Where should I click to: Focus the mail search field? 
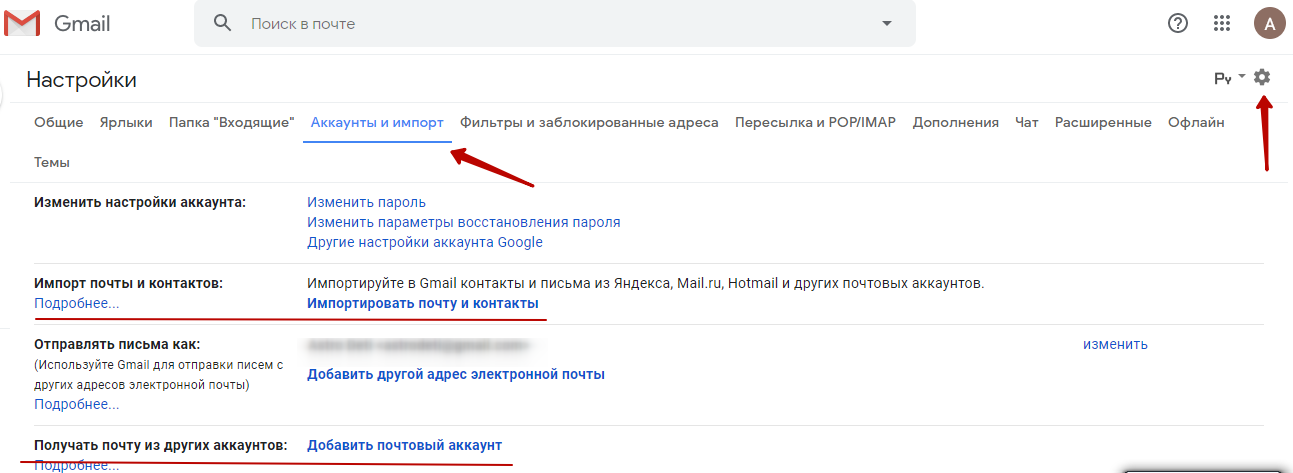(550, 23)
